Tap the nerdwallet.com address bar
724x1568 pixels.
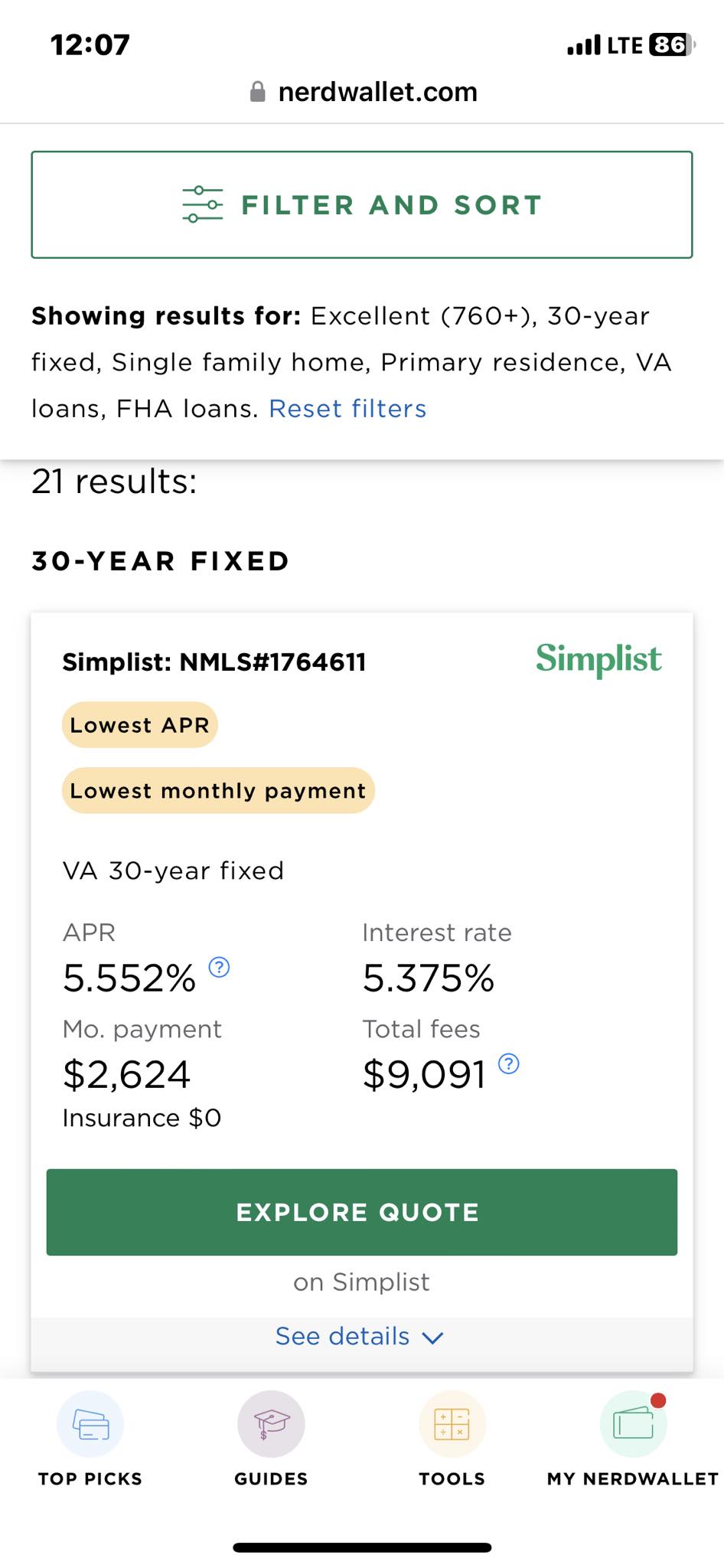(x=377, y=93)
